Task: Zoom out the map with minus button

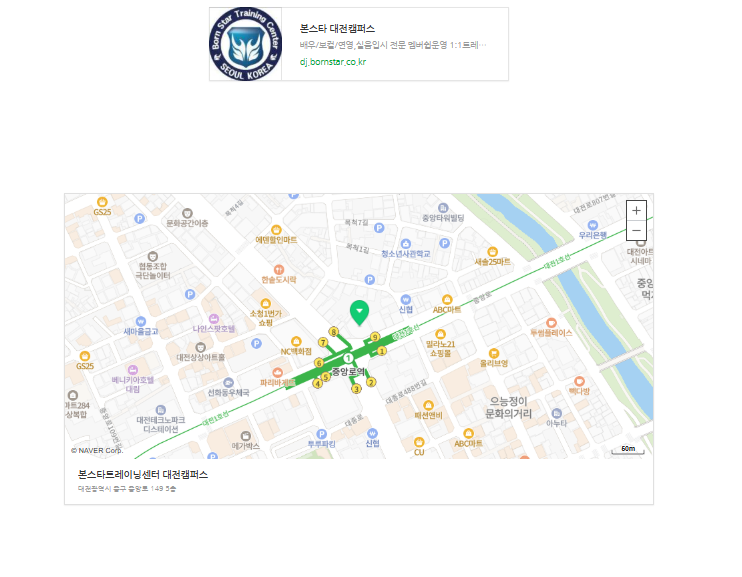Action: tap(636, 231)
